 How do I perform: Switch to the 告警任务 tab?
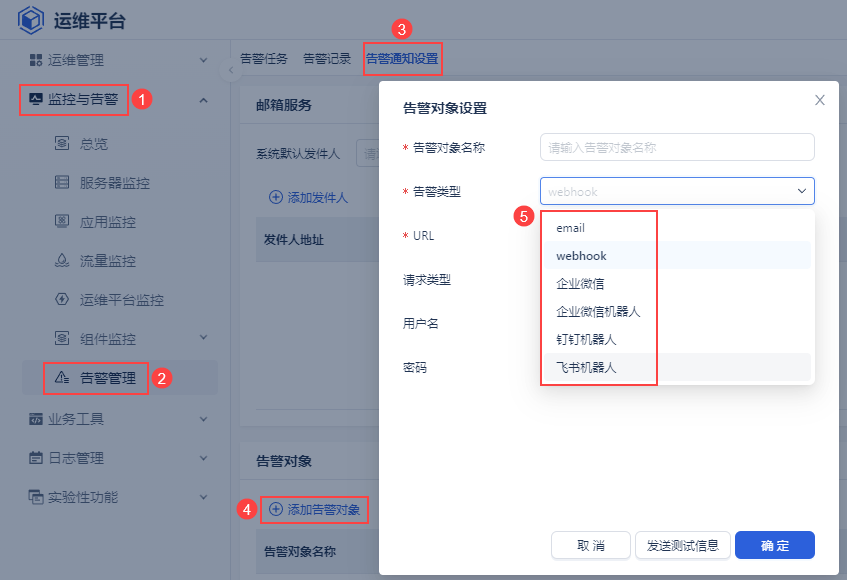pyautogui.click(x=264, y=58)
